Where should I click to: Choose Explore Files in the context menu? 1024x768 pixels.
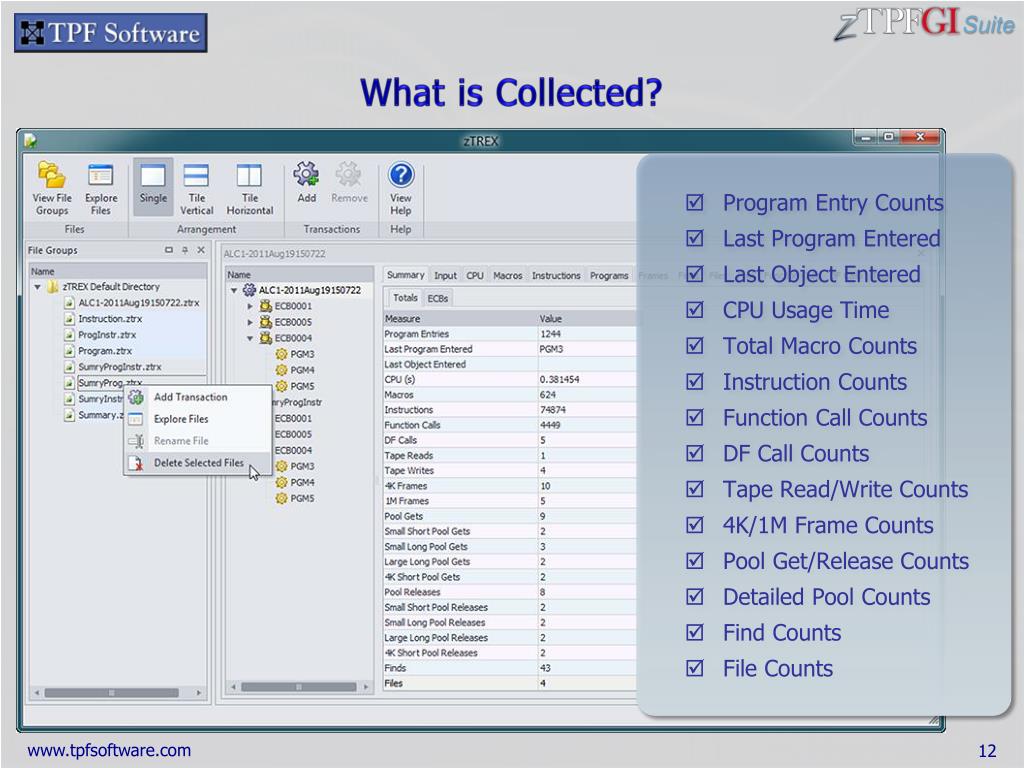[199, 419]
